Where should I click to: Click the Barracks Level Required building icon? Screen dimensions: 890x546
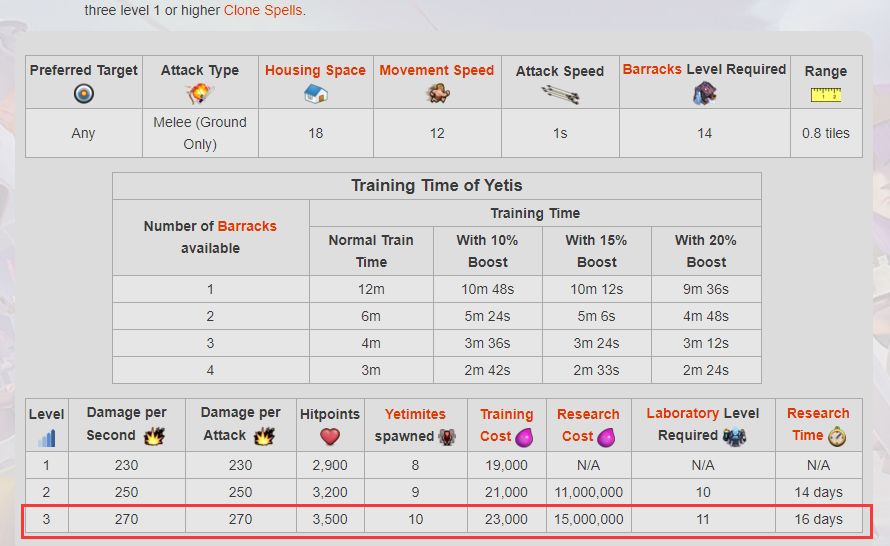[704, 93]
